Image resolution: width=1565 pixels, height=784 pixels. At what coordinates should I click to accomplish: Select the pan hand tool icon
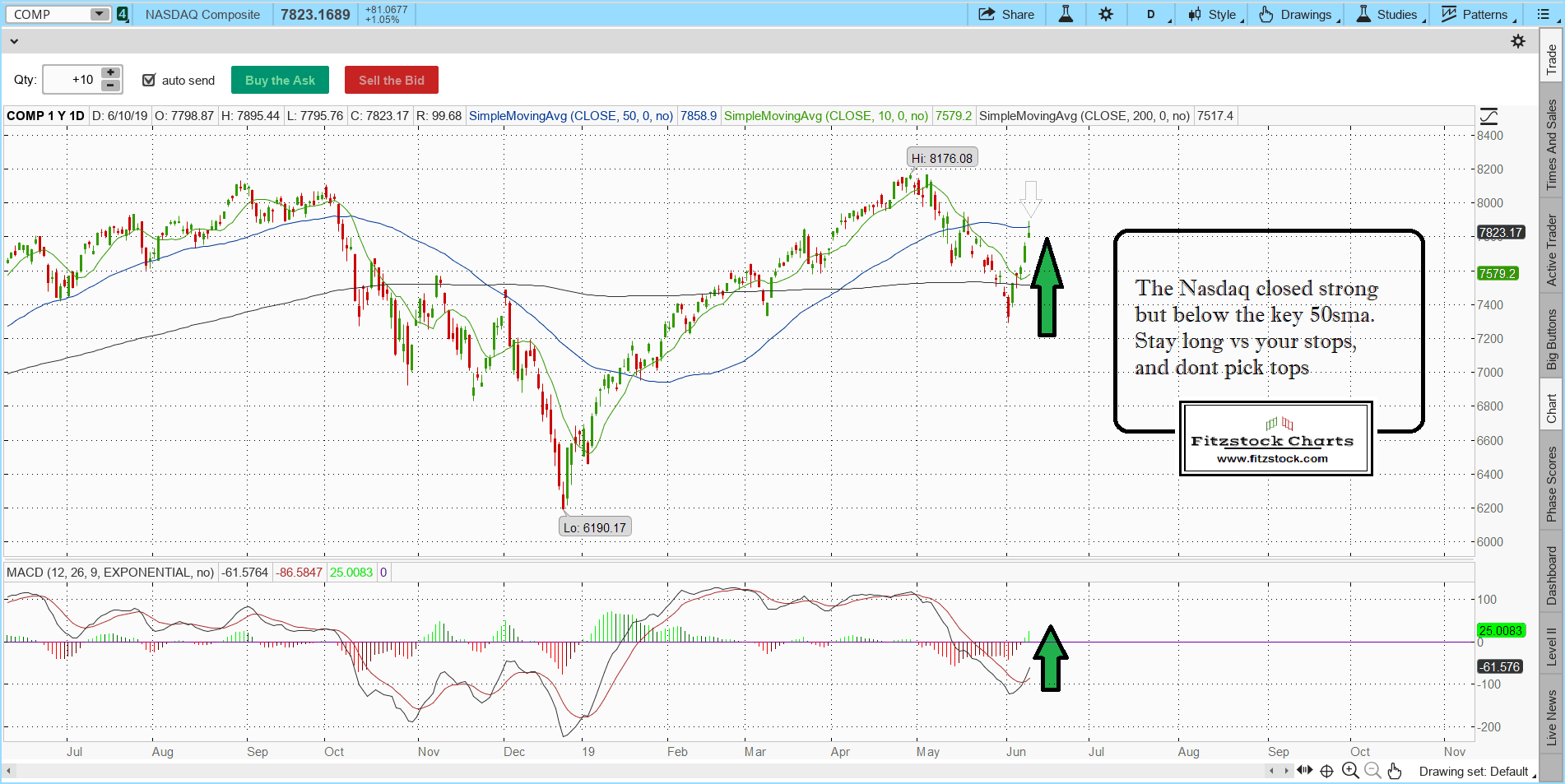tap(1394, 771)
